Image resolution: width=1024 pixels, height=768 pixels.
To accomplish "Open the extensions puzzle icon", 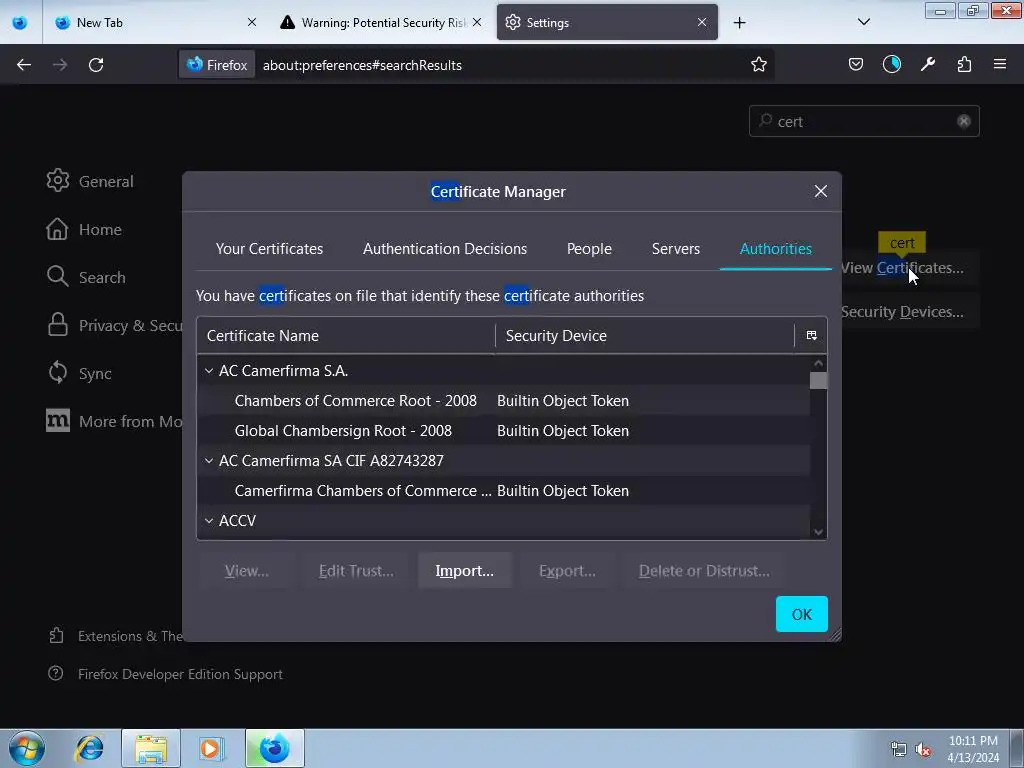I will (x=964, y=65).
